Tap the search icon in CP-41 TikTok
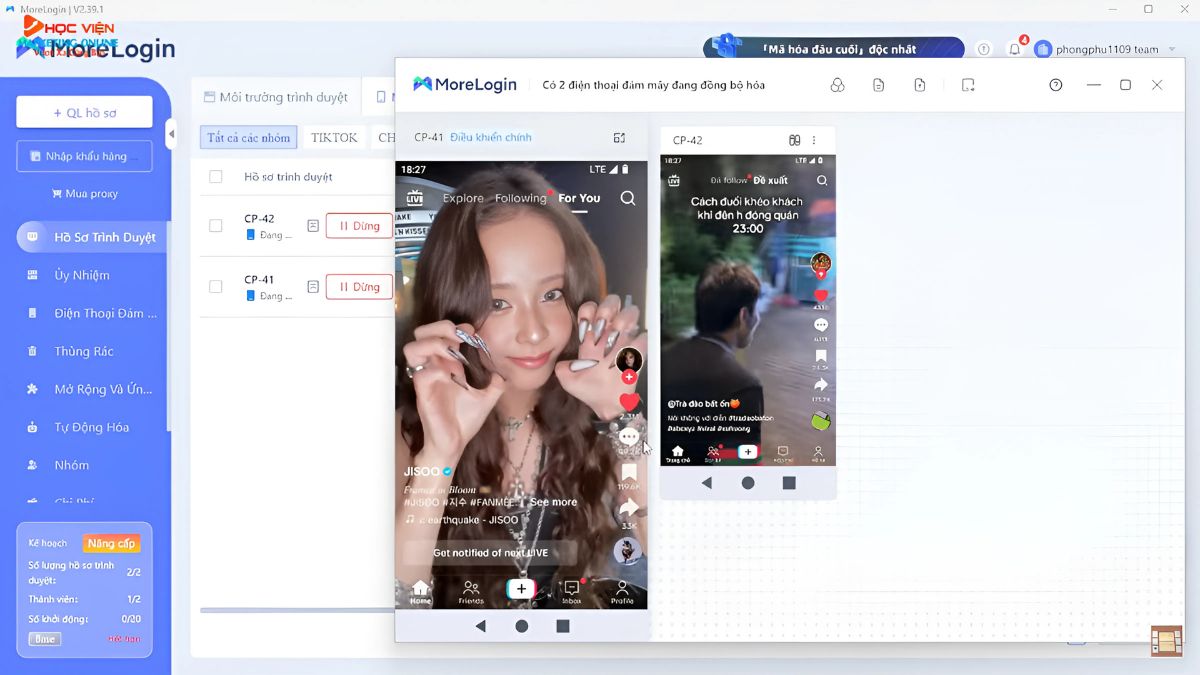Image resolution: width=1200 pixels, height=675 pixels. click(628, 198)
